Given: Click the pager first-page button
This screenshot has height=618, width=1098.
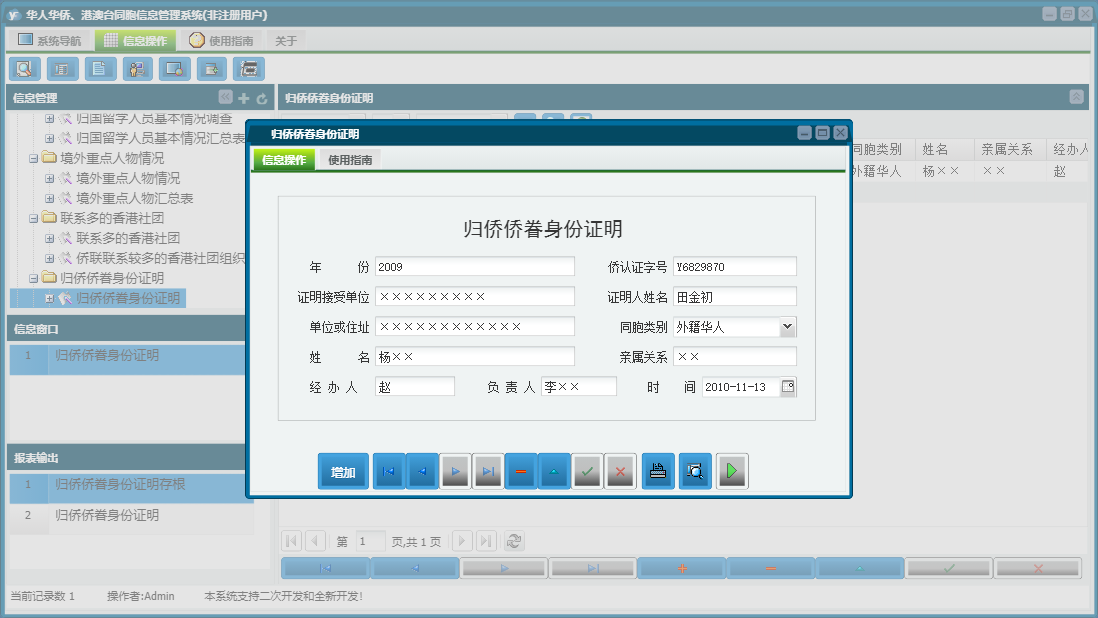Looking at the screenshot, I should pos(292,541).
